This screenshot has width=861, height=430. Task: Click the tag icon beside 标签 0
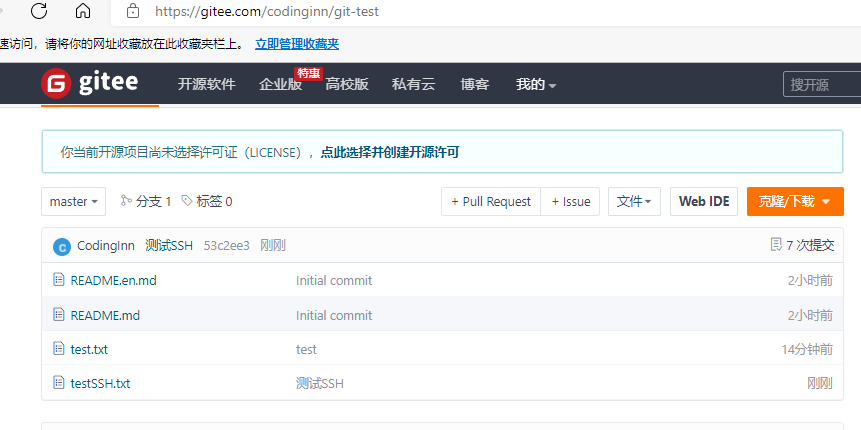point(187,201)
